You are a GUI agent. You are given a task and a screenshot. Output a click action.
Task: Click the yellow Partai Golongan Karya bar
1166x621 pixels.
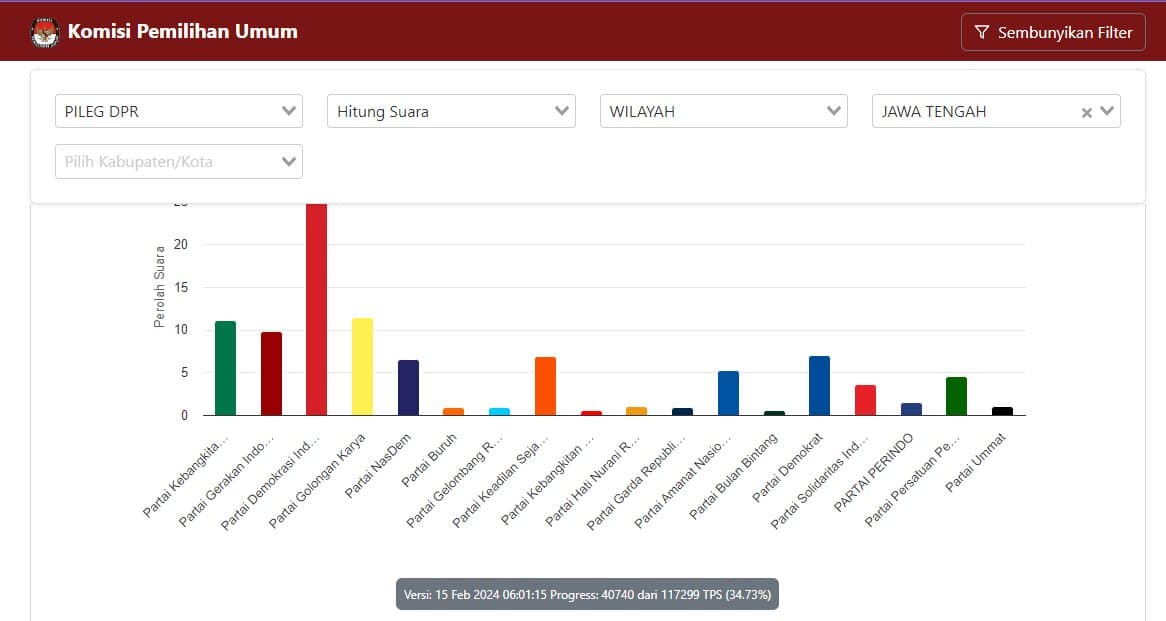[360, 365]
